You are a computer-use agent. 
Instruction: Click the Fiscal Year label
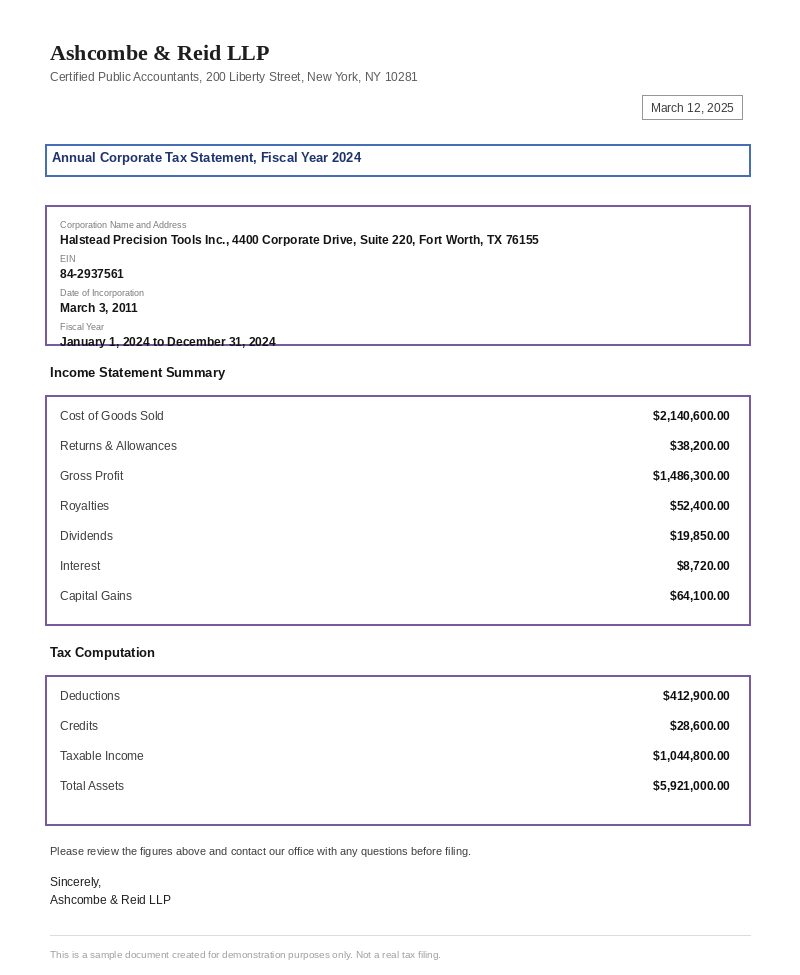[82, 326]
